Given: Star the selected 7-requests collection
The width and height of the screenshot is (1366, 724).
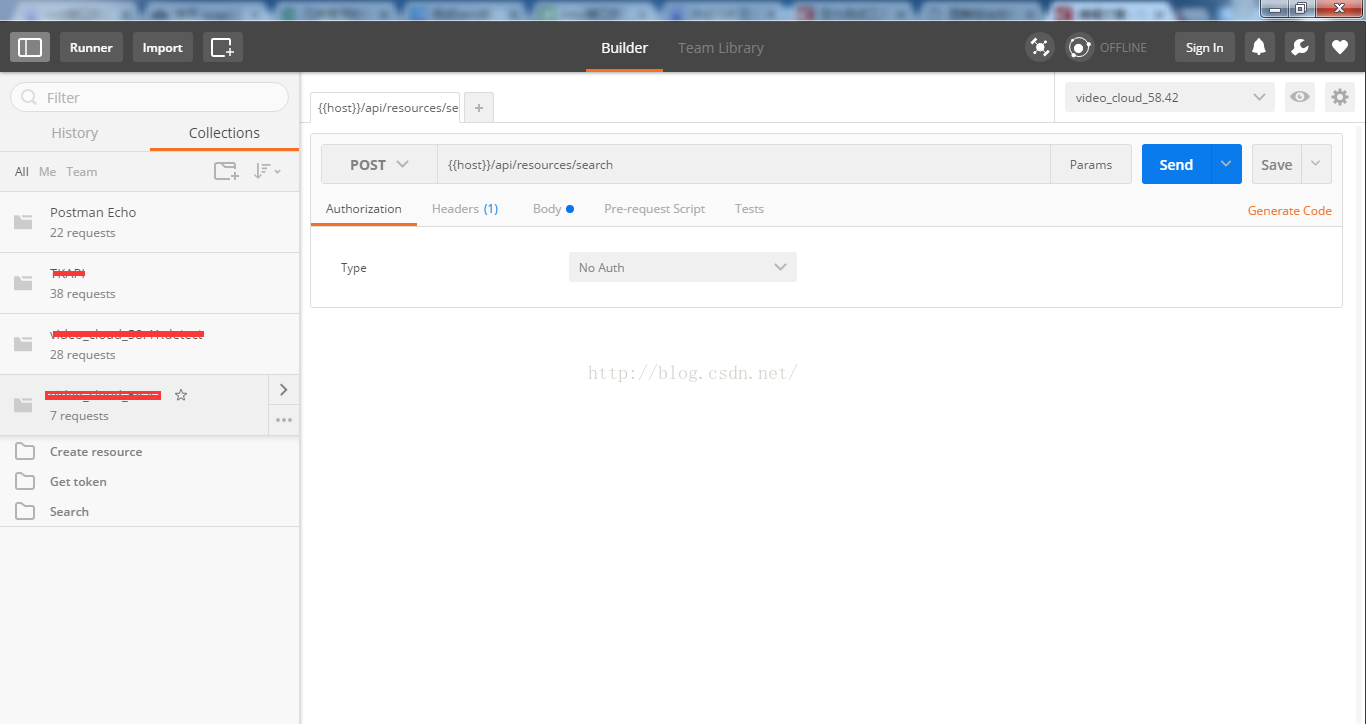Looking at the screenshot, I should [181, 395].
